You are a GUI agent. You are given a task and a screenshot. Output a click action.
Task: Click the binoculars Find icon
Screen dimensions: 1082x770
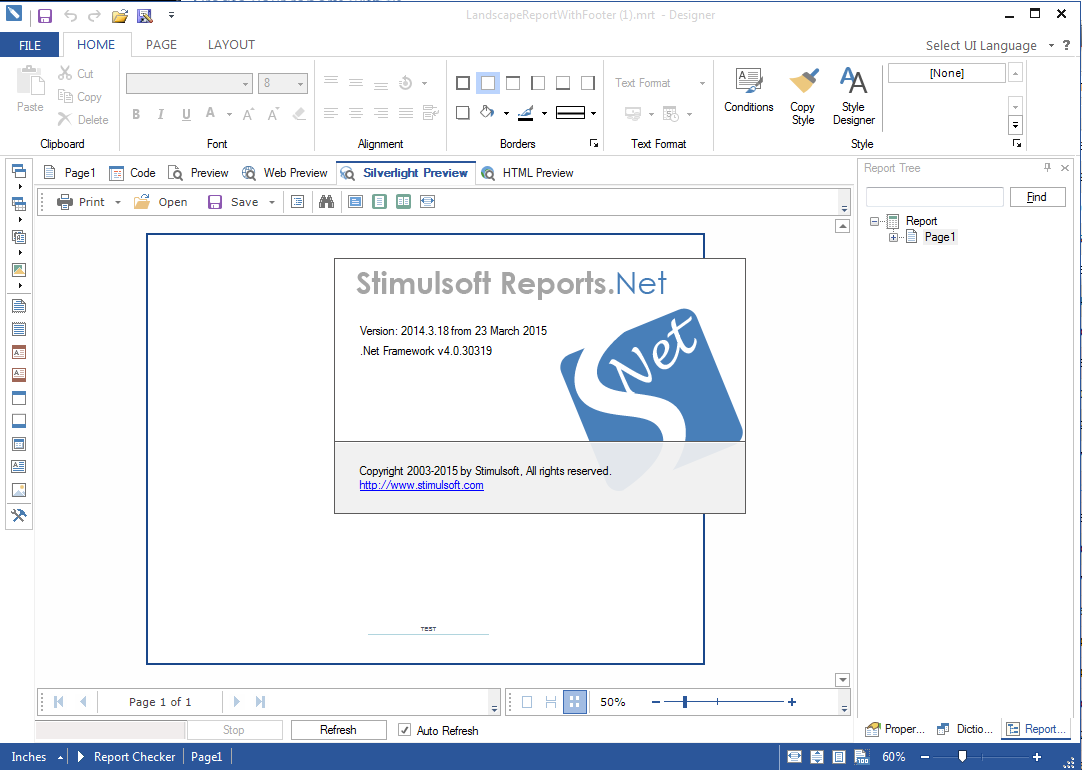pyautogui.click(x=326, y=201)
